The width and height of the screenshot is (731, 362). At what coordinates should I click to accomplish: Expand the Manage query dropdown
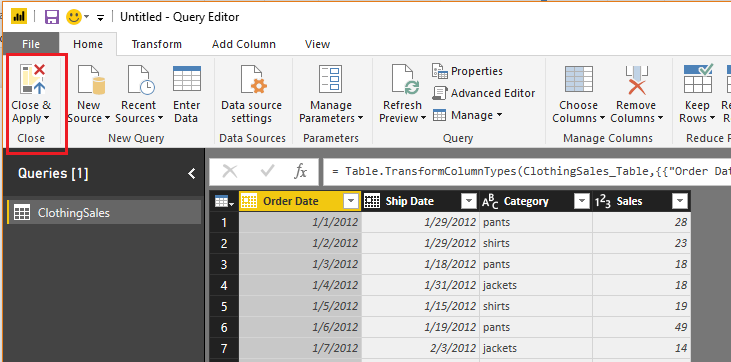point(499,115)
